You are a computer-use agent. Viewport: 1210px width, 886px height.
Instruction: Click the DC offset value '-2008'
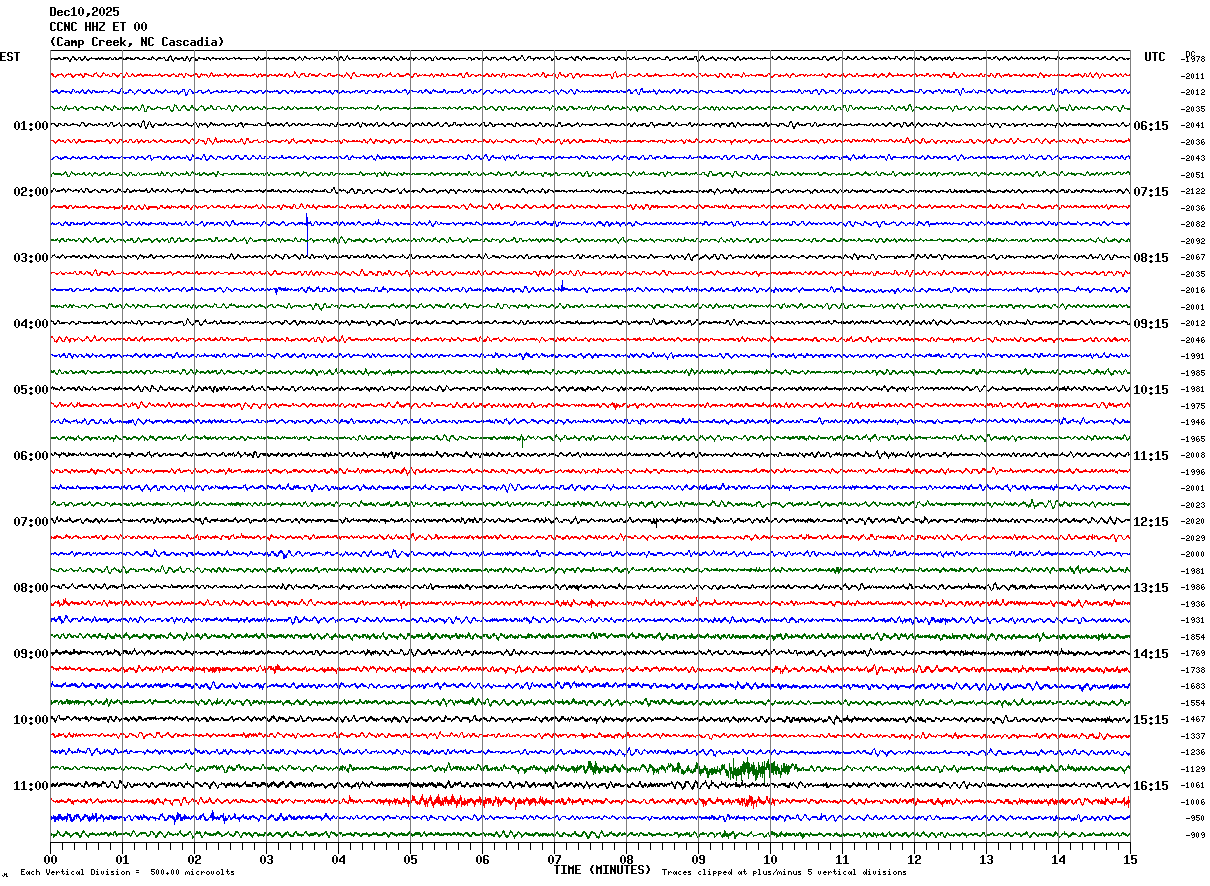click(x=1194, y=456)
